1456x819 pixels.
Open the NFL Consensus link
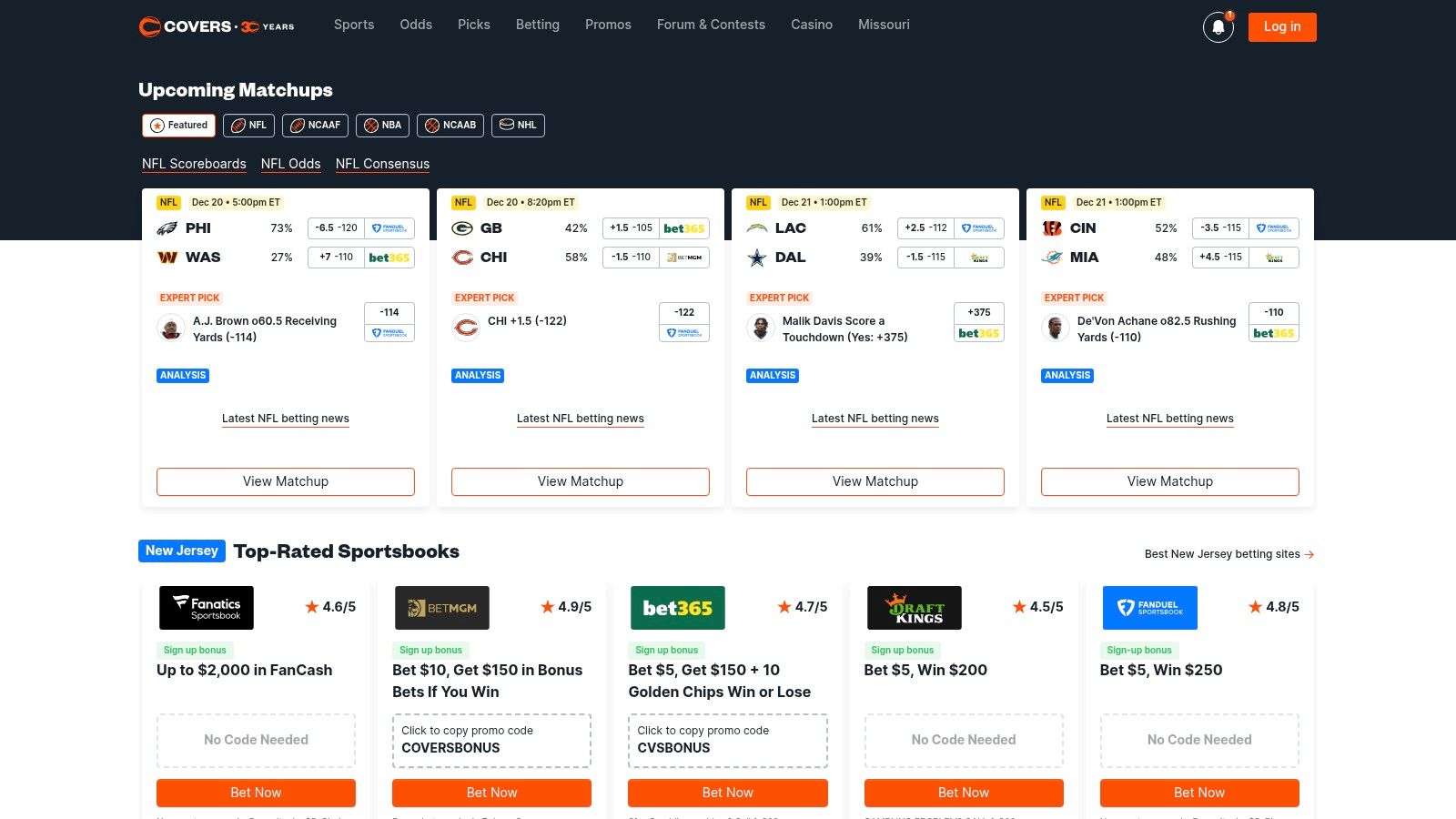pyautogui.click(x=382, y=164)
